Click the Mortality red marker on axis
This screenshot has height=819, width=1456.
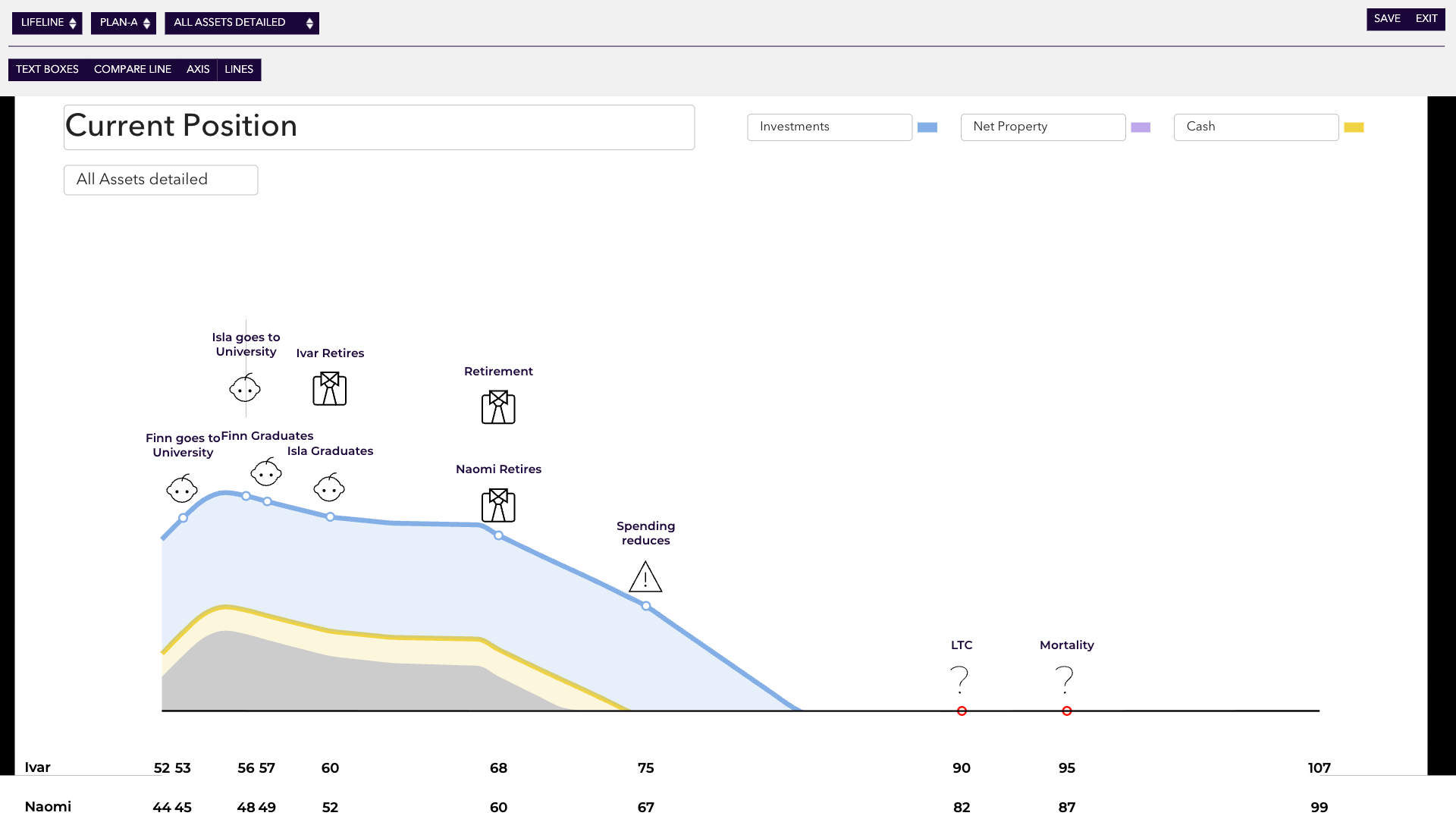(1067, 711)
